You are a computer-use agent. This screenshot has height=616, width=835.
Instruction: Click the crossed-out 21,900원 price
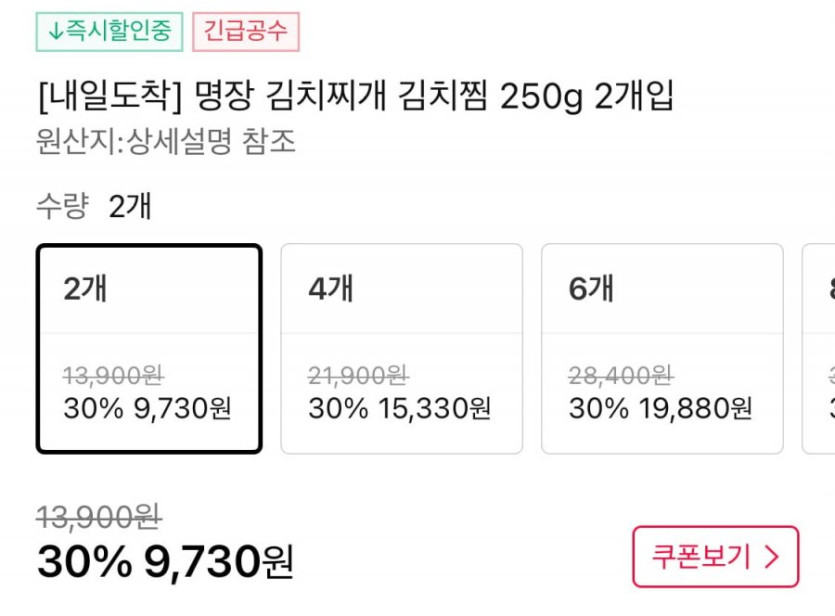358,375
